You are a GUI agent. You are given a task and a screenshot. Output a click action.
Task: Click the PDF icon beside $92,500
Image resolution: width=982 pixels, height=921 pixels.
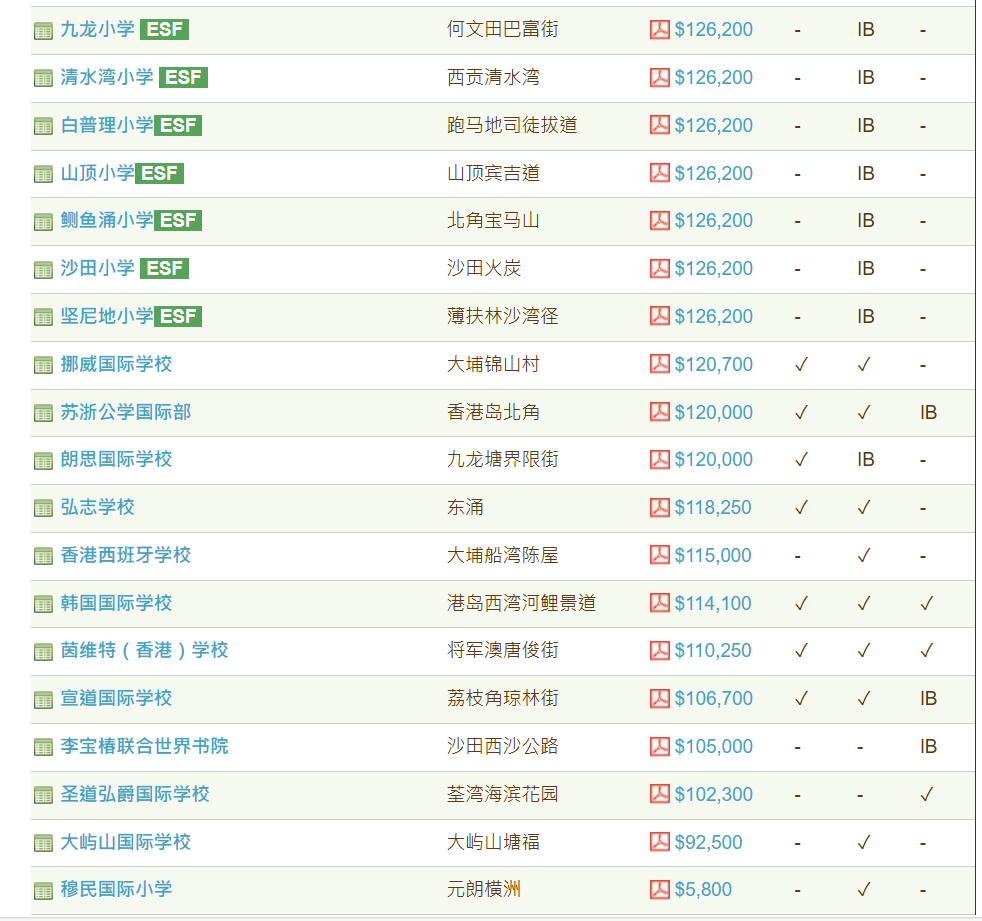(x=659, y=842)
